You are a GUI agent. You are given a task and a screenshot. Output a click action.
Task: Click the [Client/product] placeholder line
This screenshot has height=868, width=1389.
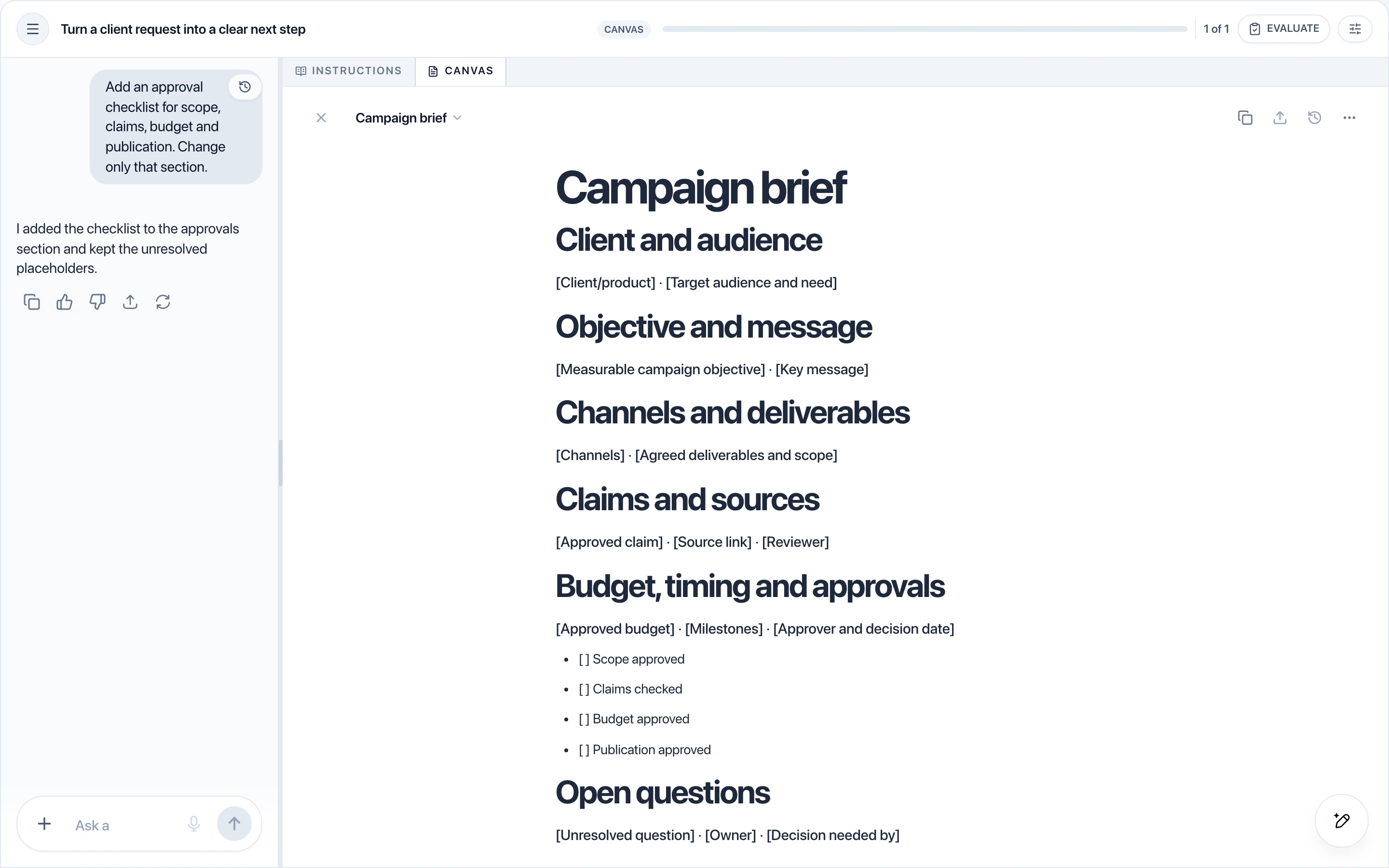pos(696,283)
